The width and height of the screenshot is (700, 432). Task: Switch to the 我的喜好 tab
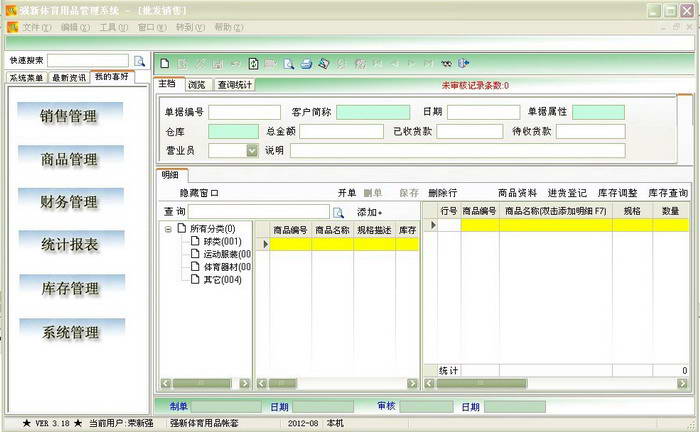pos(112,77)
